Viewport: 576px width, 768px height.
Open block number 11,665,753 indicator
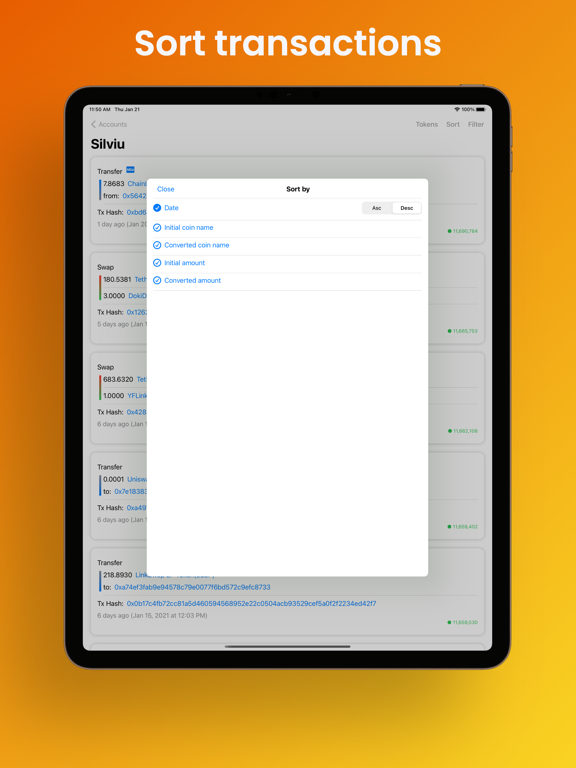[x=462, y=331]
